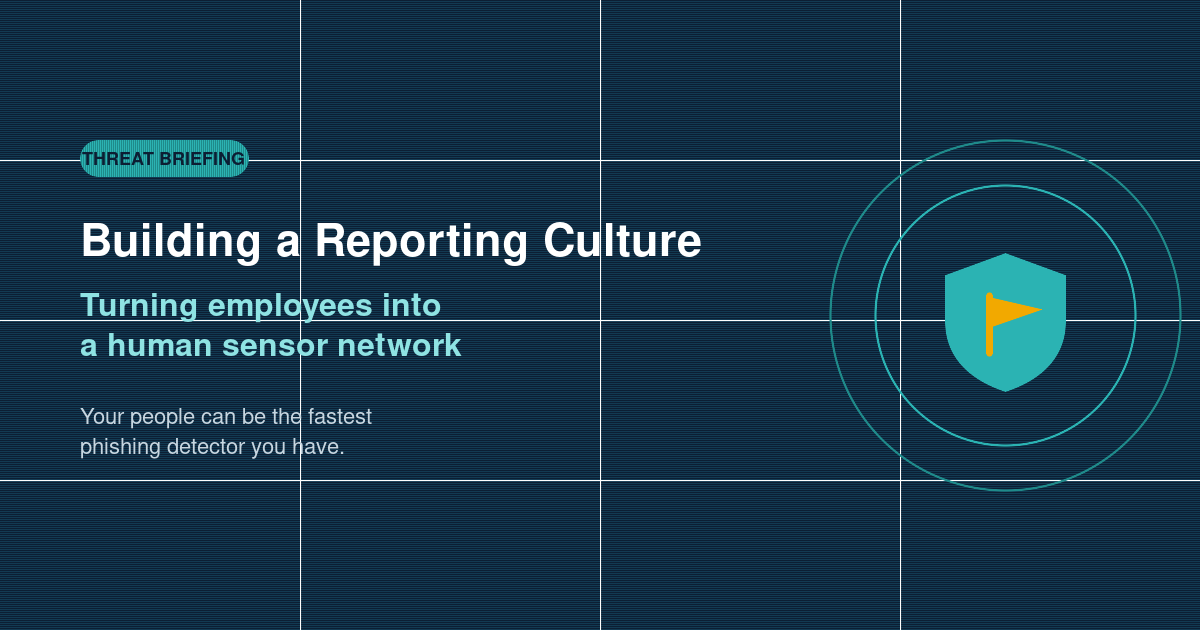Click the "a human sensor network" line

[271, 345]
